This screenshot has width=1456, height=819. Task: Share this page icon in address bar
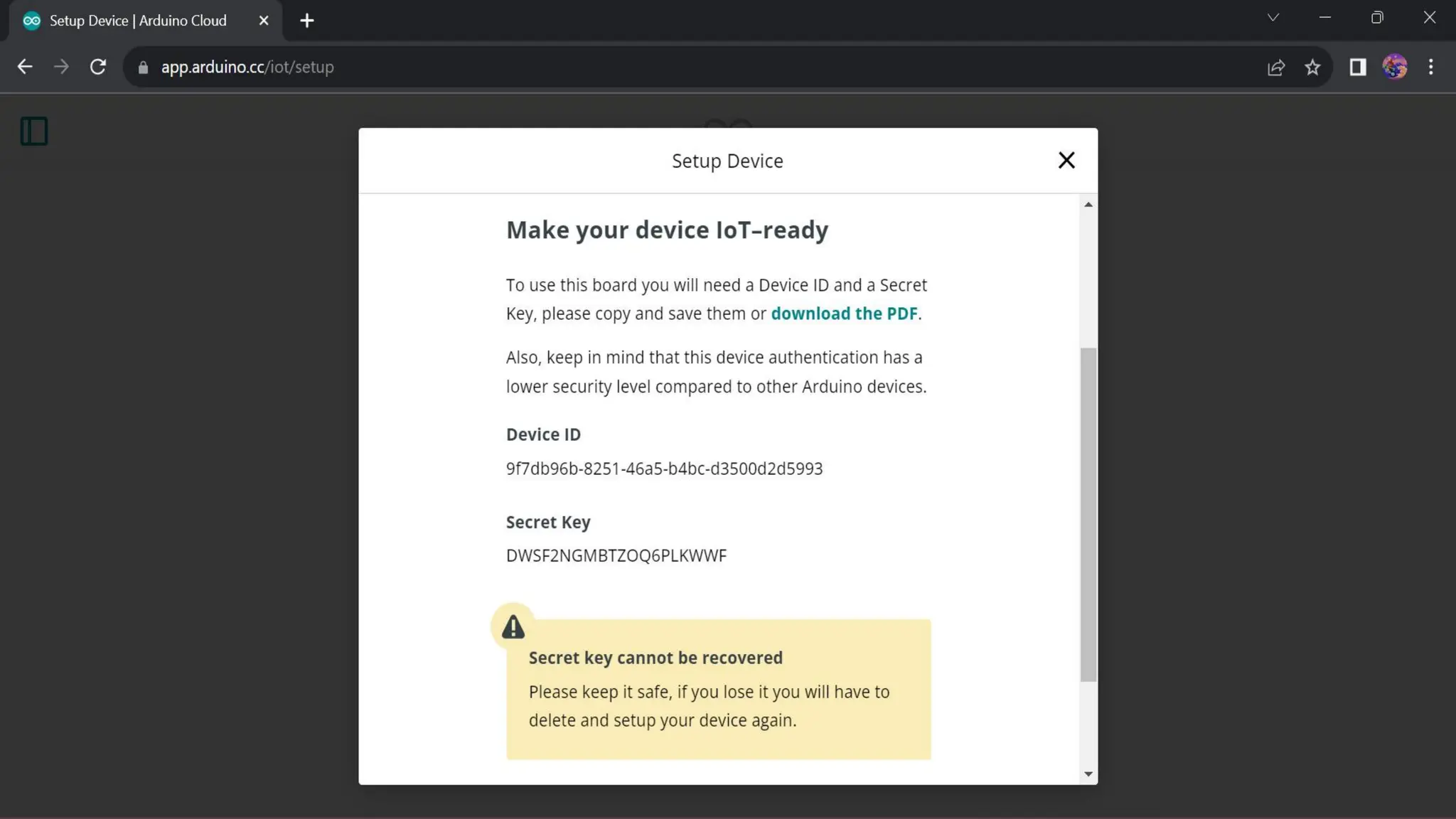click(x=1276, y=67)
